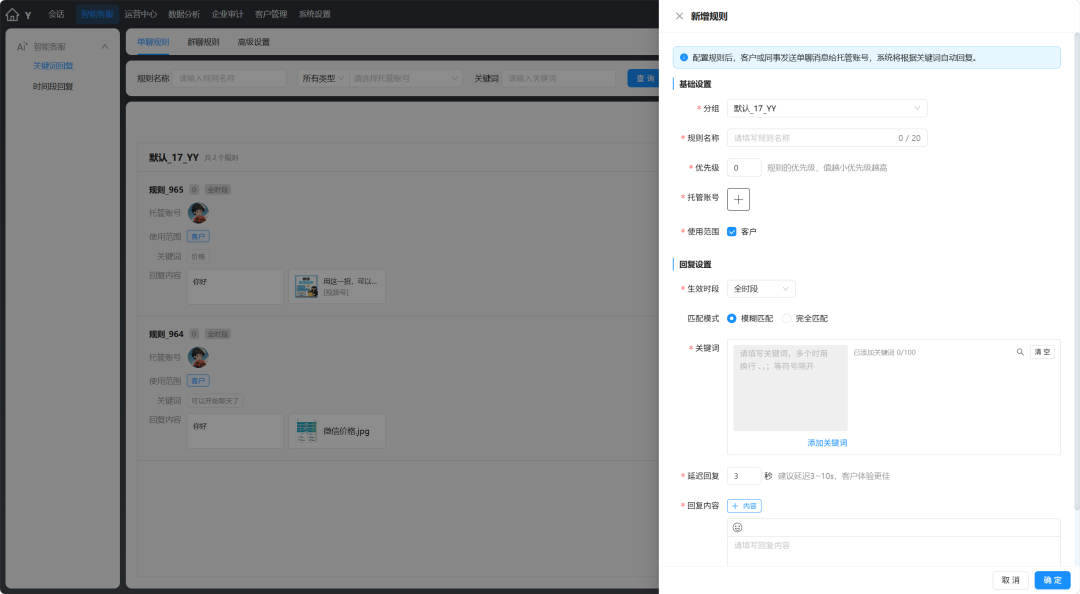The height and width of the screenshot is (594, 1080).
Task: Click the 查询 search button
Action: pos(645,79)
